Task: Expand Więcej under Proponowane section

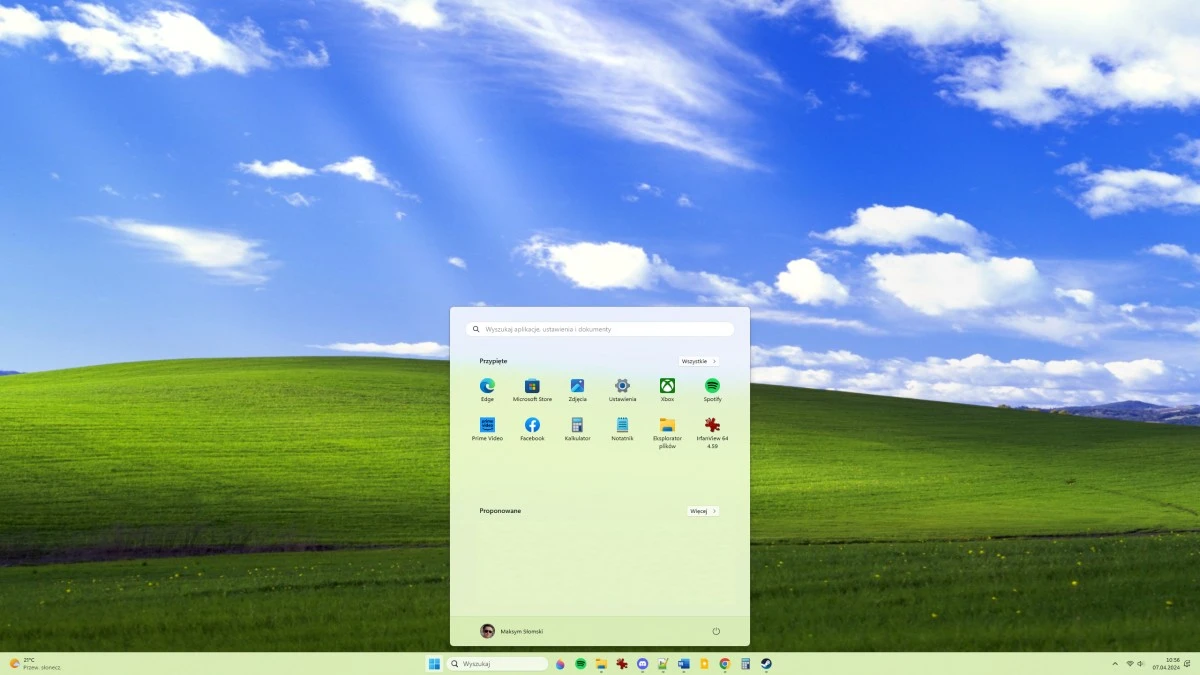Action: coord(703,511)
